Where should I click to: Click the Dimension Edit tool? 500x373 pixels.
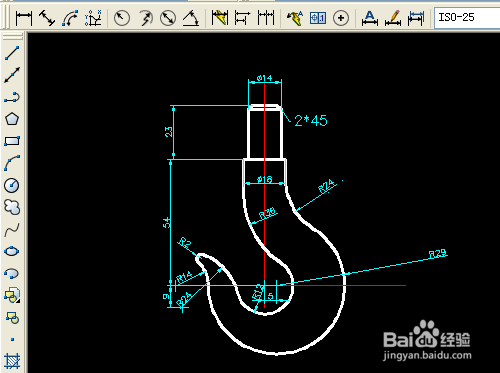tap(370, 18)
